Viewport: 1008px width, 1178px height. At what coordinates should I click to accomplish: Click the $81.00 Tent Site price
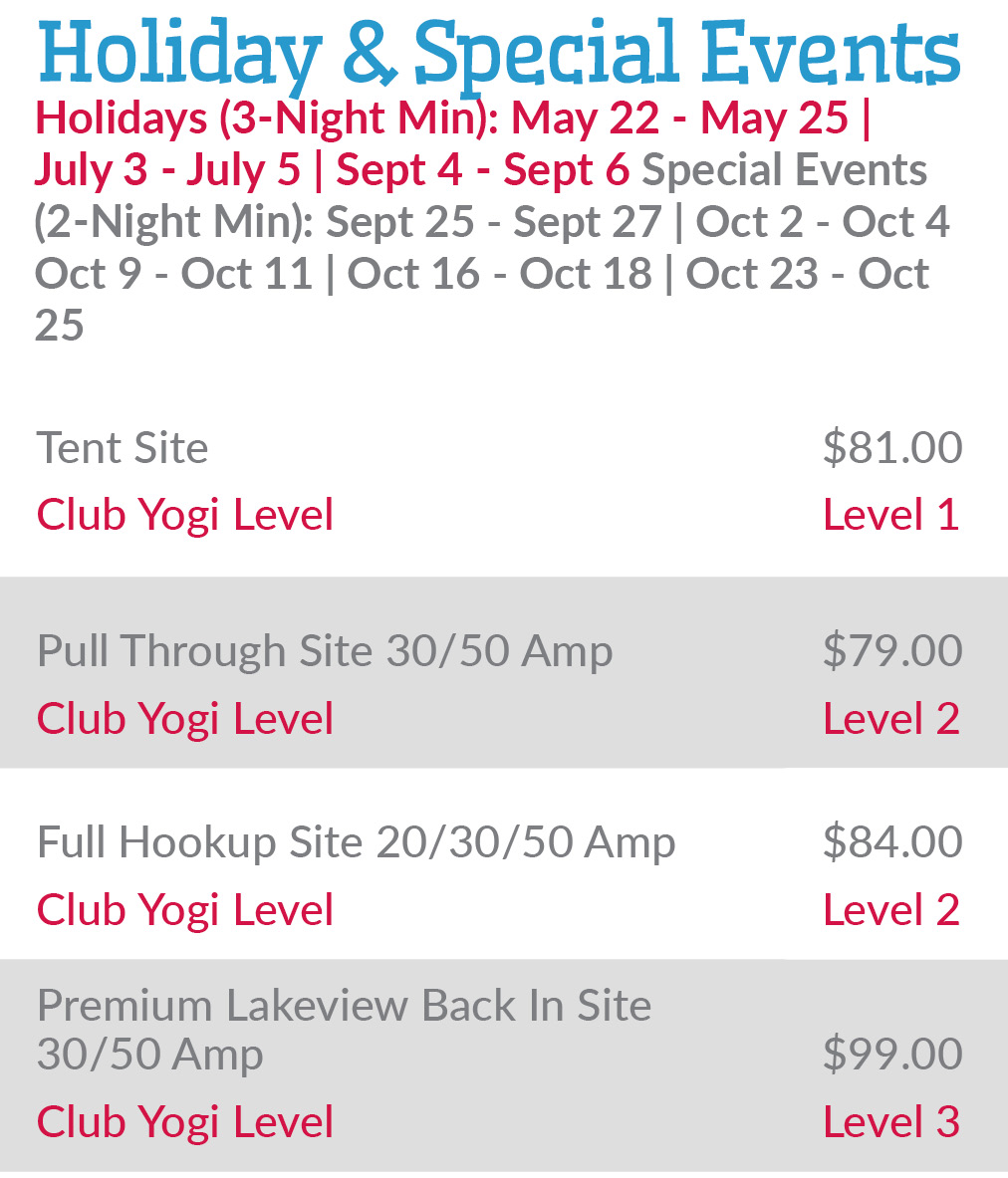891,448
